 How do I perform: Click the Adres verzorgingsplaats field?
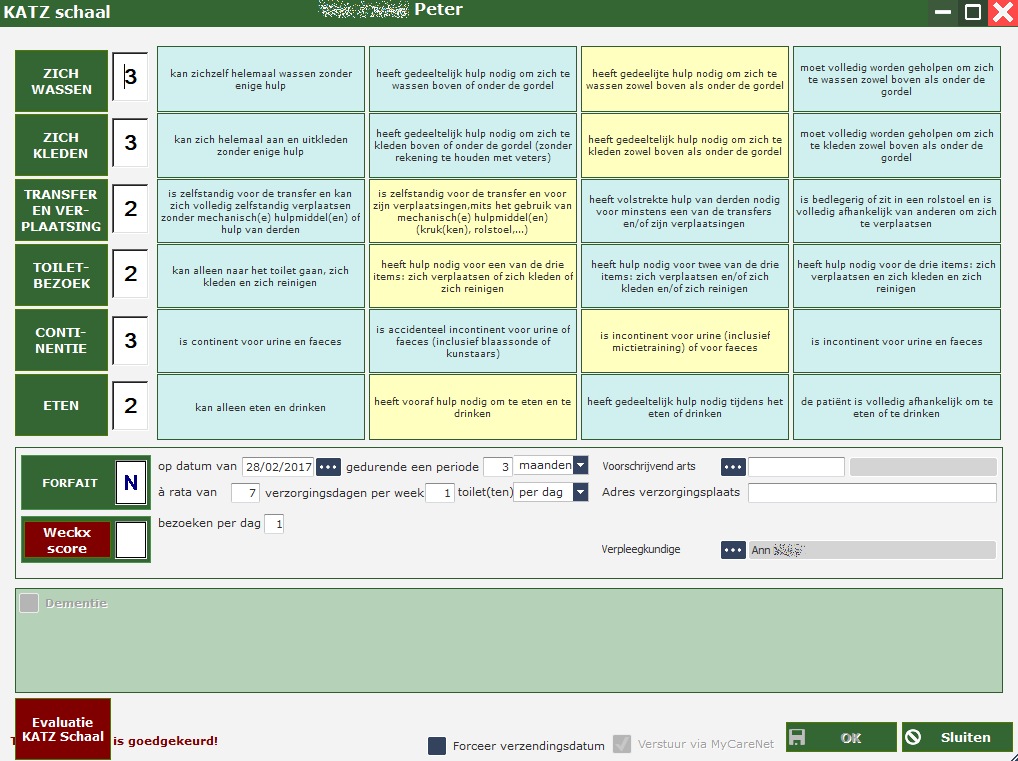872,493
